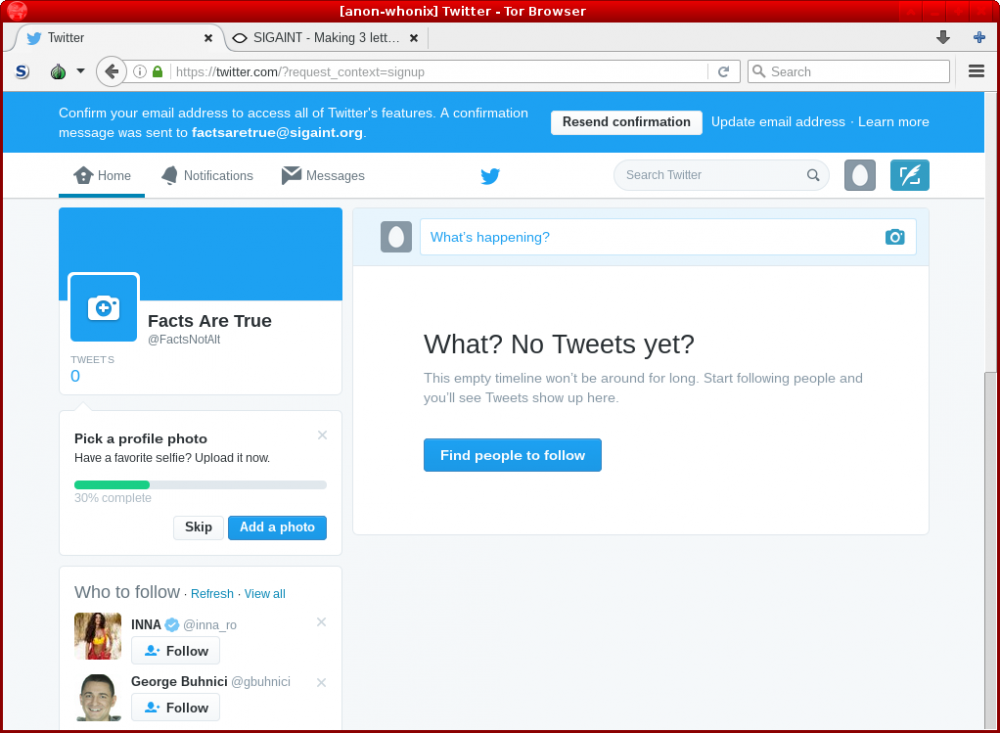The height and width of the screenshot is (733, 1000).
Task: Open the NoScript S icon
Action: (x=22, y=72)
